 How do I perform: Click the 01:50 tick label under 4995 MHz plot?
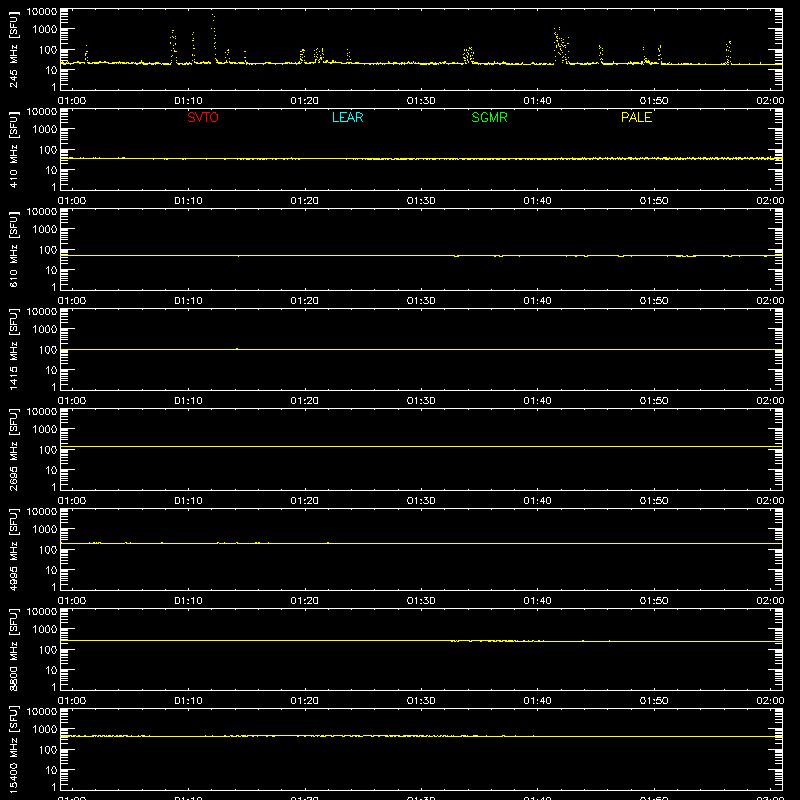tap(654, 601)
